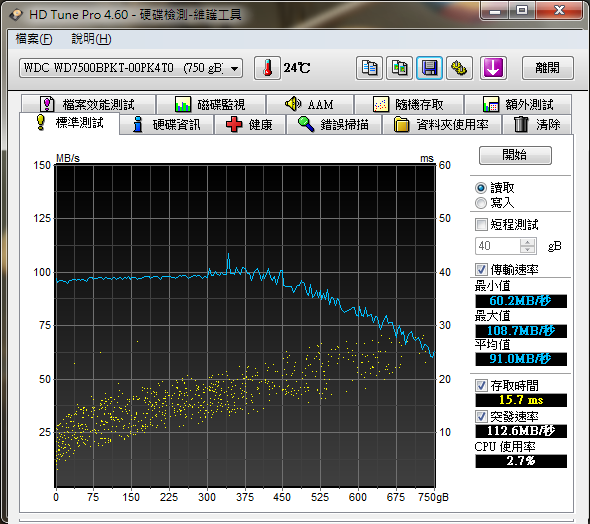Switch to the 健康 tab
Screen dimensions: 590x524
(x=250, y=125)
